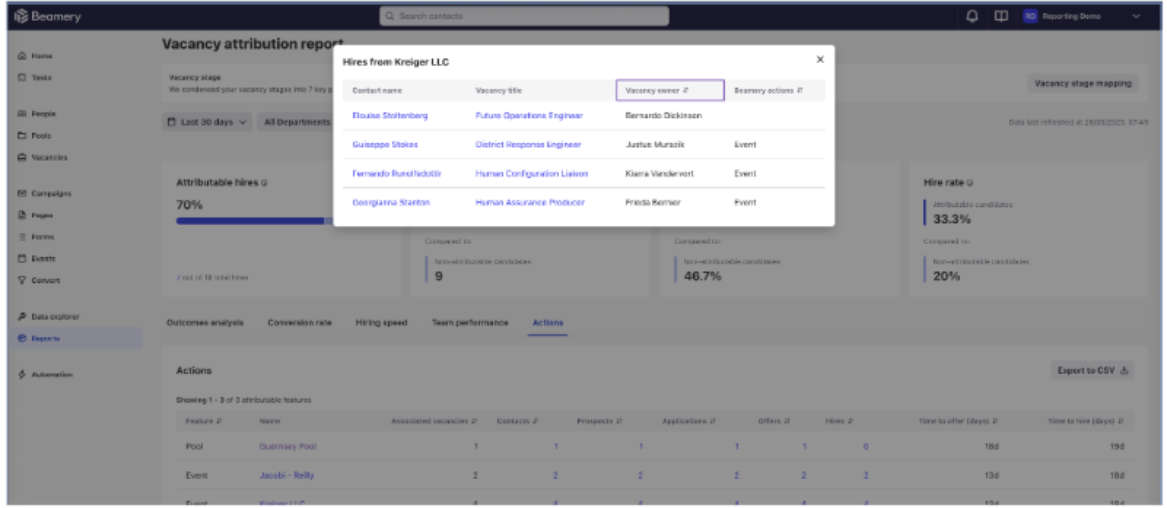The height and width of the screenshot is (508, 1167).
Task: Click the Contact name column header
Action: (377, 90)
